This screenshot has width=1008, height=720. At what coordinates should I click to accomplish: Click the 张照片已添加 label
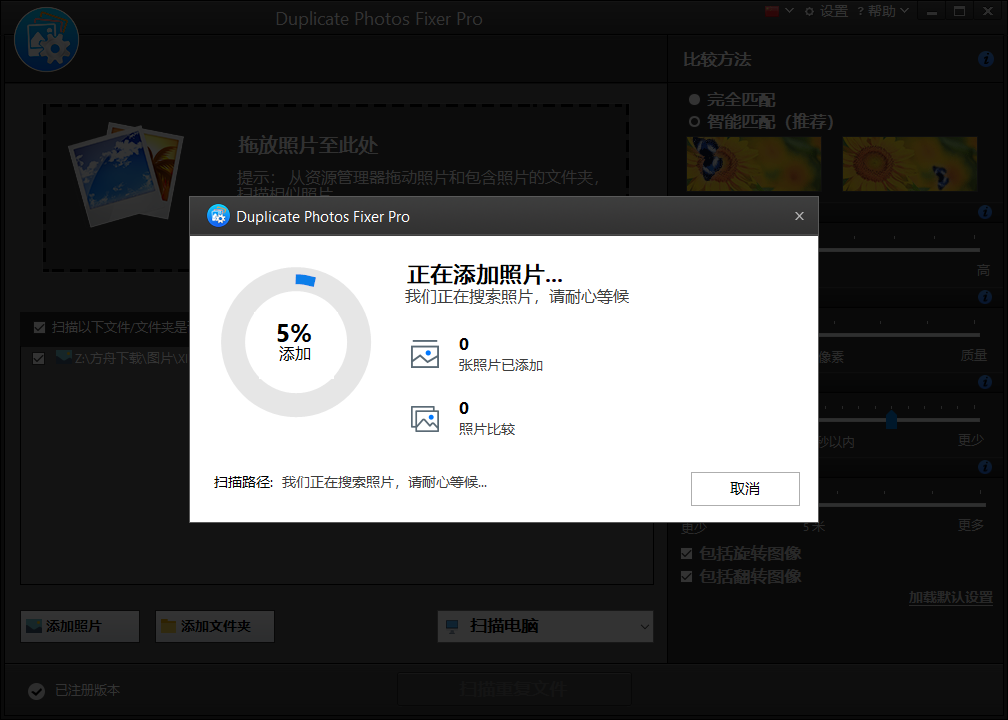[501, 365]
